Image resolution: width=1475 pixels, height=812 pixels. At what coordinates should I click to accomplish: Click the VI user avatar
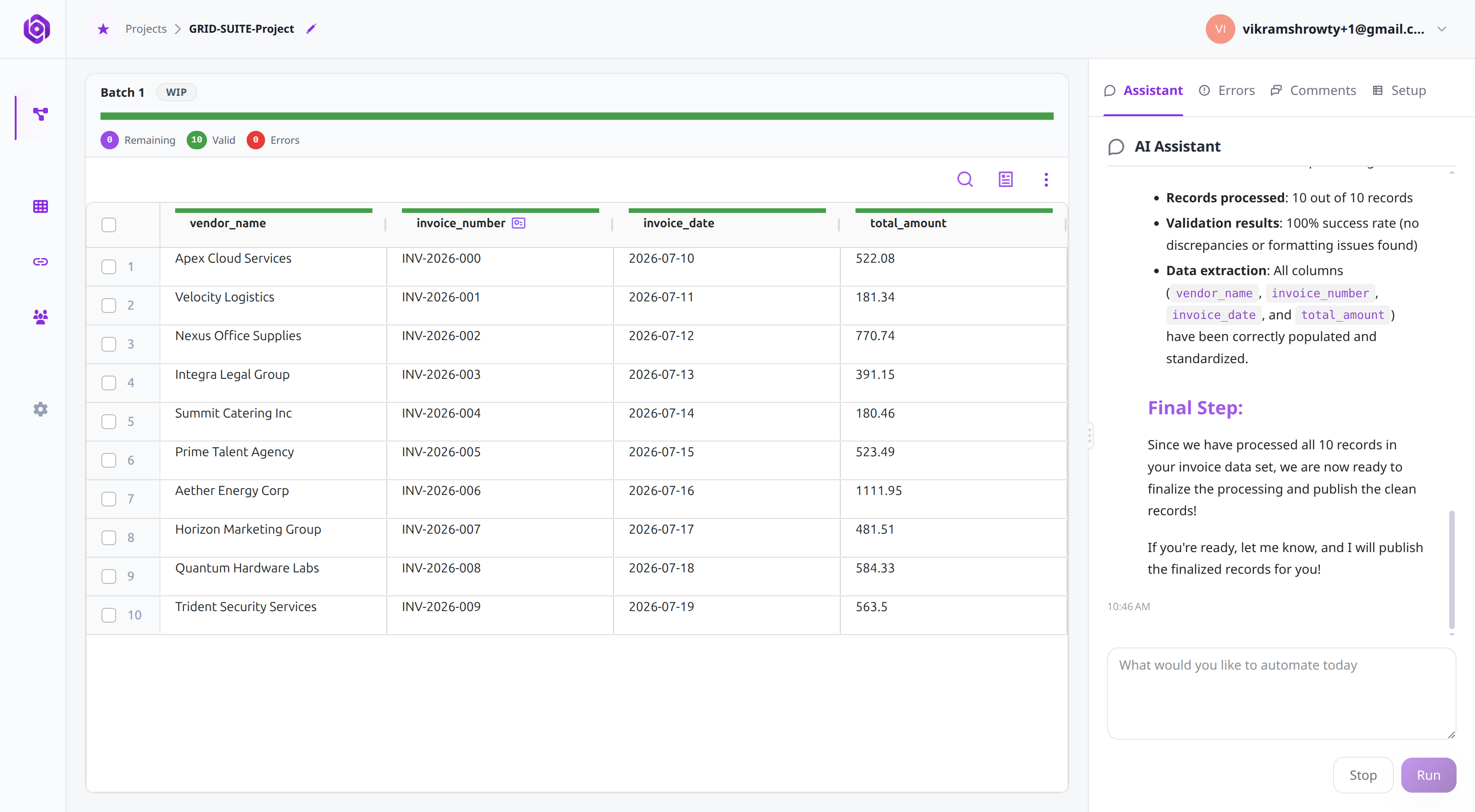[x=1220, y=29]
